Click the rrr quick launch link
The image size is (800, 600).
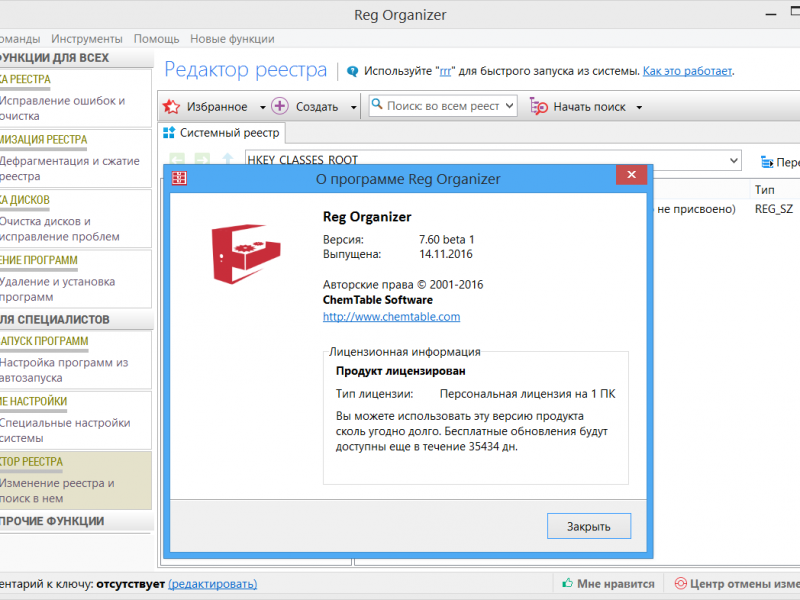coord(445,71)
